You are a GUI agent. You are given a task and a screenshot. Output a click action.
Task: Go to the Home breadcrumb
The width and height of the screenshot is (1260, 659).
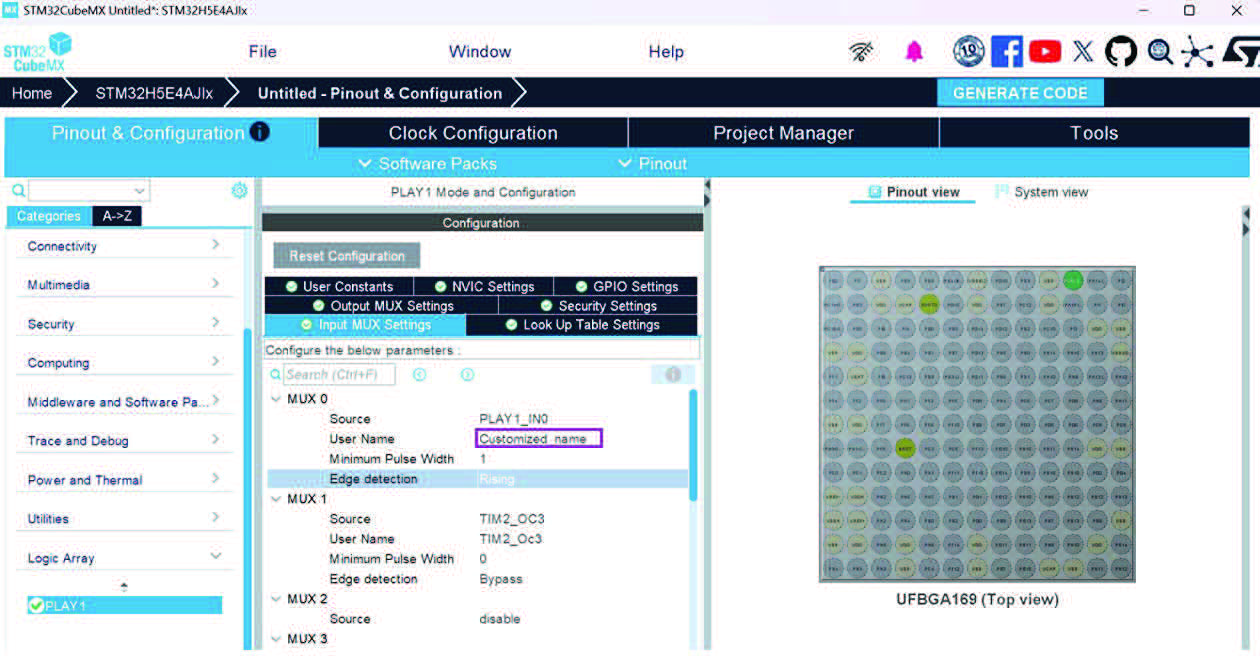point(32,93)
